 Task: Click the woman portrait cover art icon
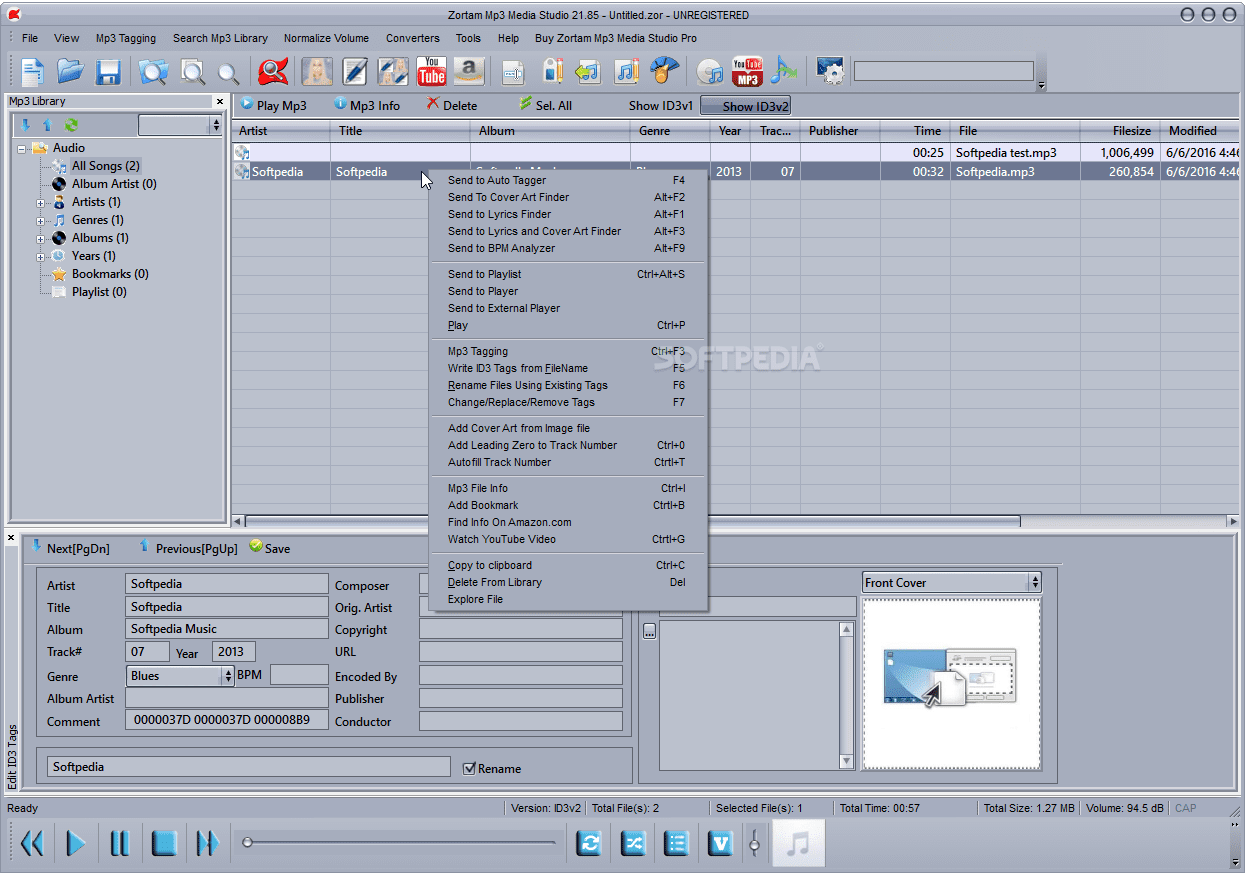[317, 71]
